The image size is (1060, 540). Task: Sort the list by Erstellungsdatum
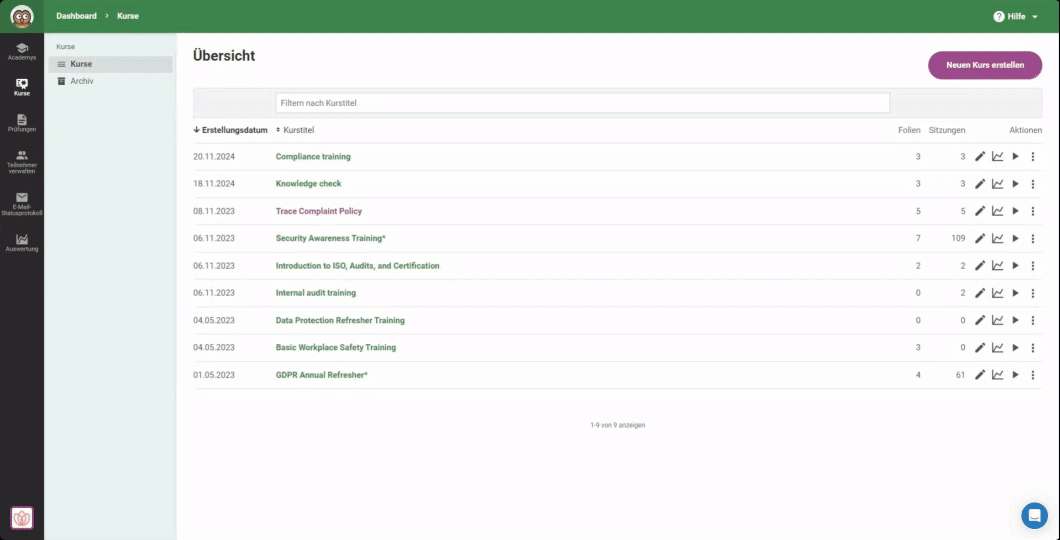(231, 130)
